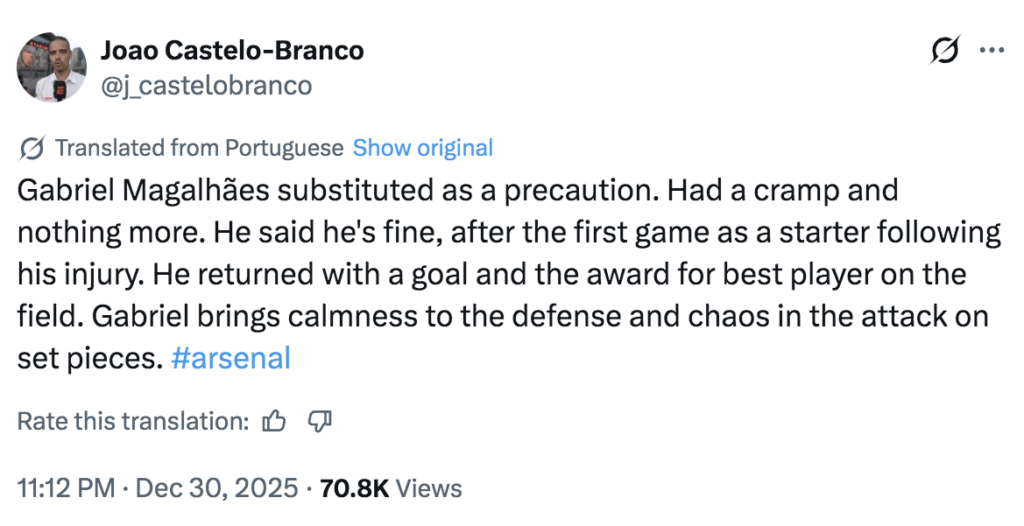Click the "Rate this translation:" label
The width and height of the screenshot is (1024, 526).
click(133, 422)
